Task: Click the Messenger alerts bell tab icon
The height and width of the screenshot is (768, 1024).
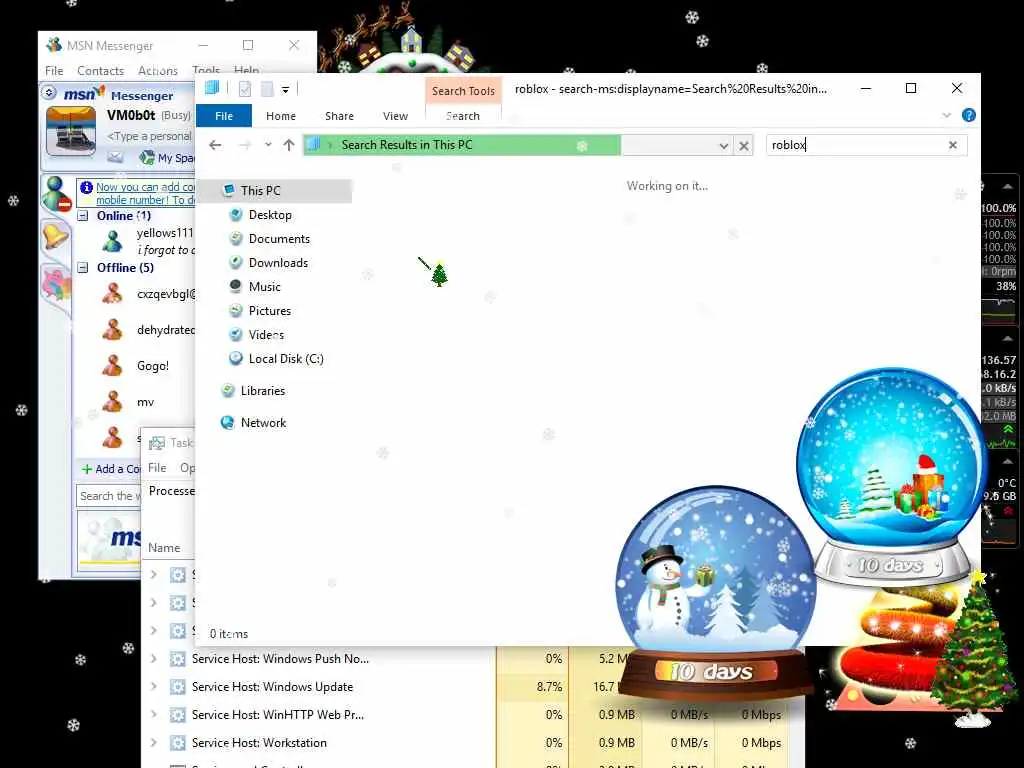Action: click(56, 236)
